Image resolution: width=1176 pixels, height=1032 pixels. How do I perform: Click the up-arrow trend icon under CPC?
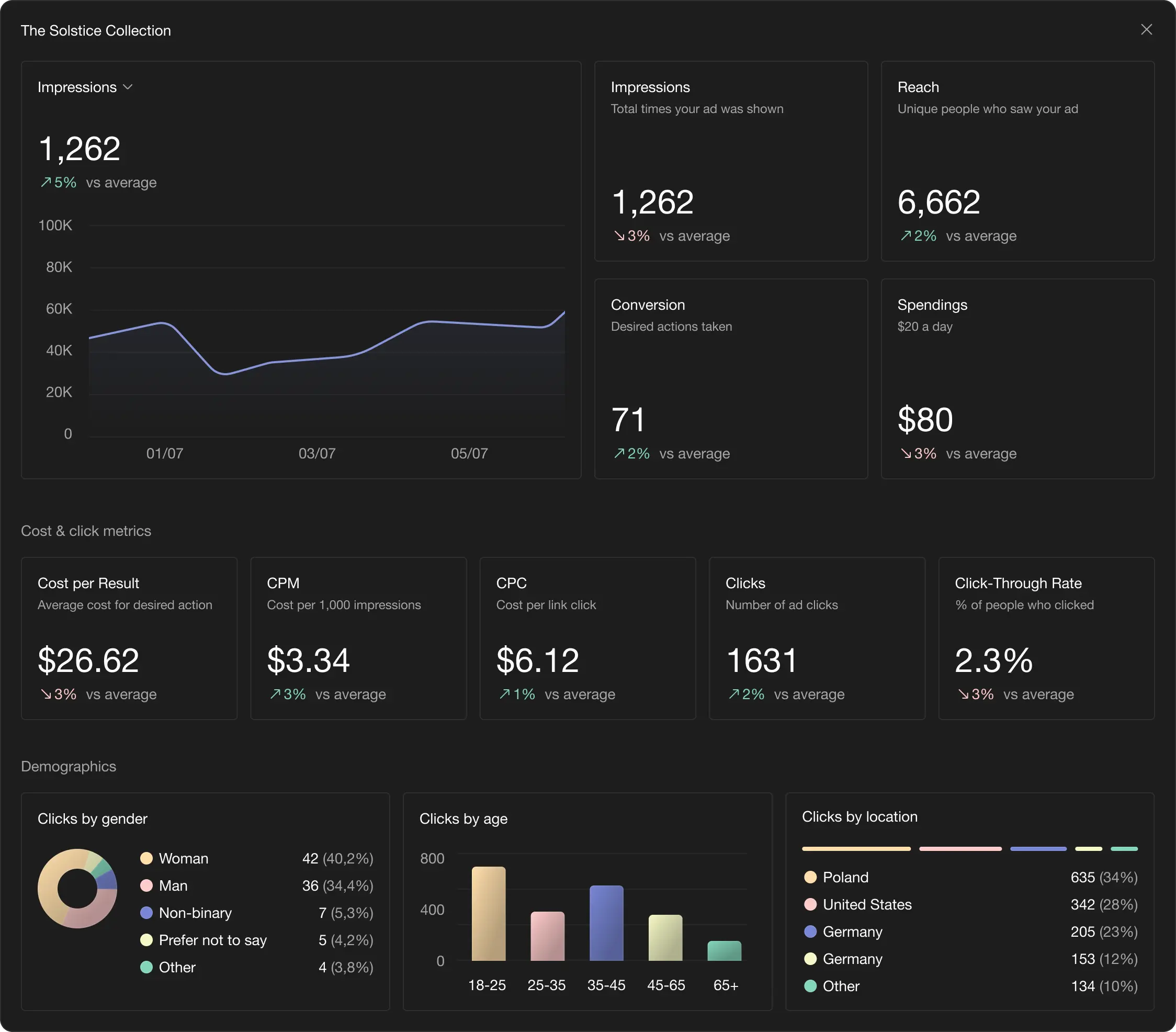click(x=505, y=694)
